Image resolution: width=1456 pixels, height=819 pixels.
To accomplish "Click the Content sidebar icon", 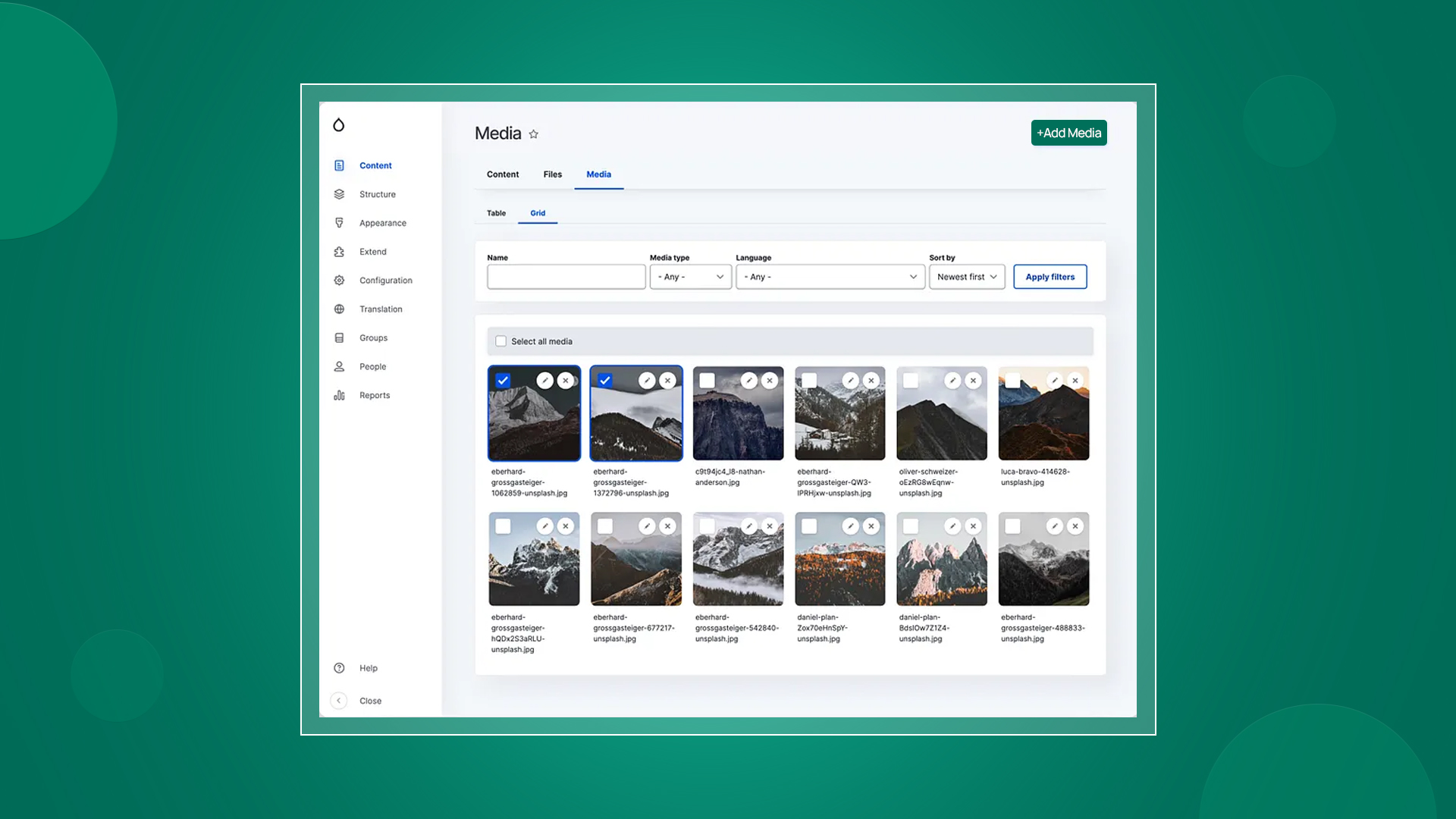I will click(339, 165).
